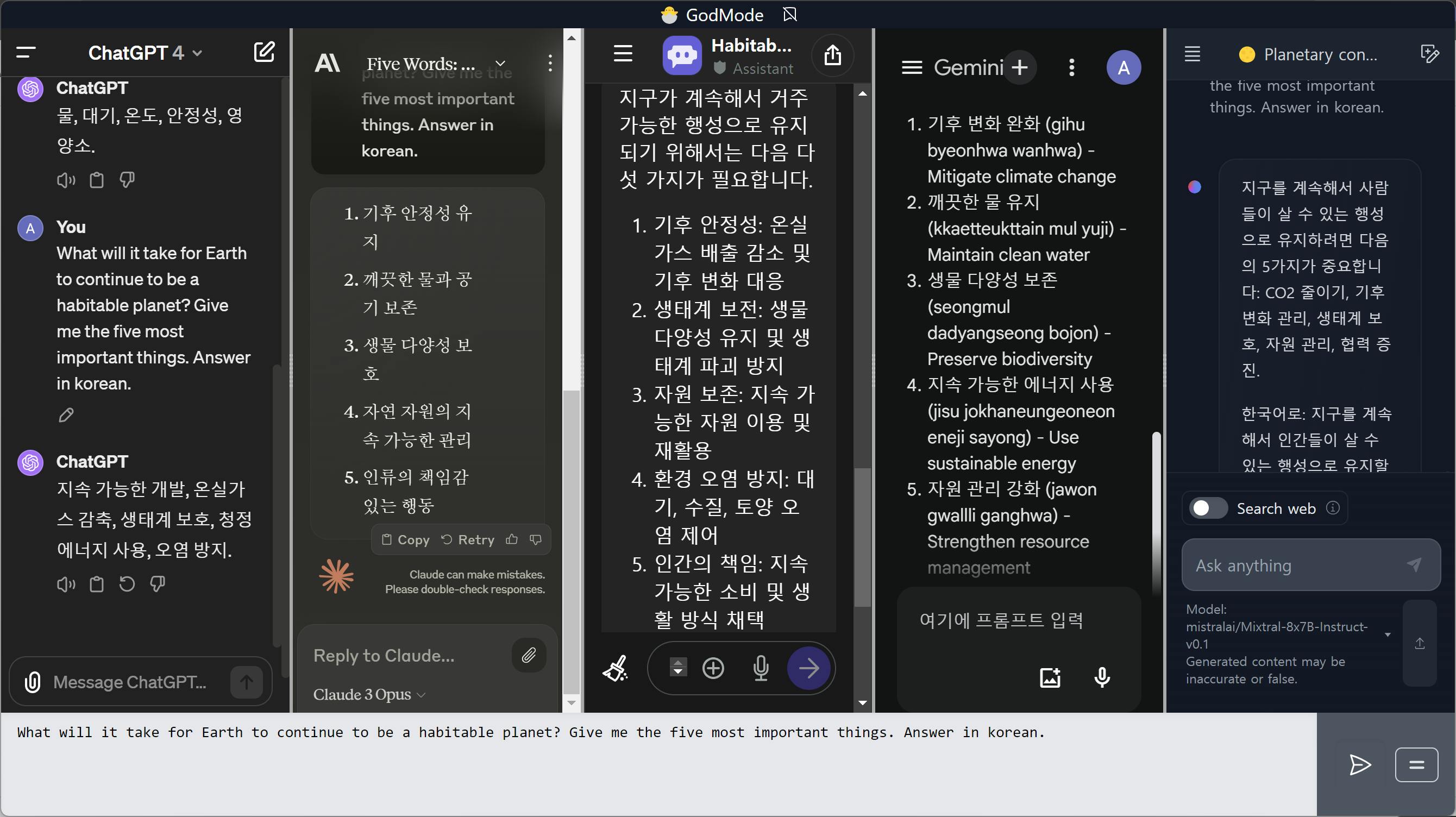Click the Copy button in Claude response
The width and height of the screenshot is (1456, 817).
click(x=406, y=539)
